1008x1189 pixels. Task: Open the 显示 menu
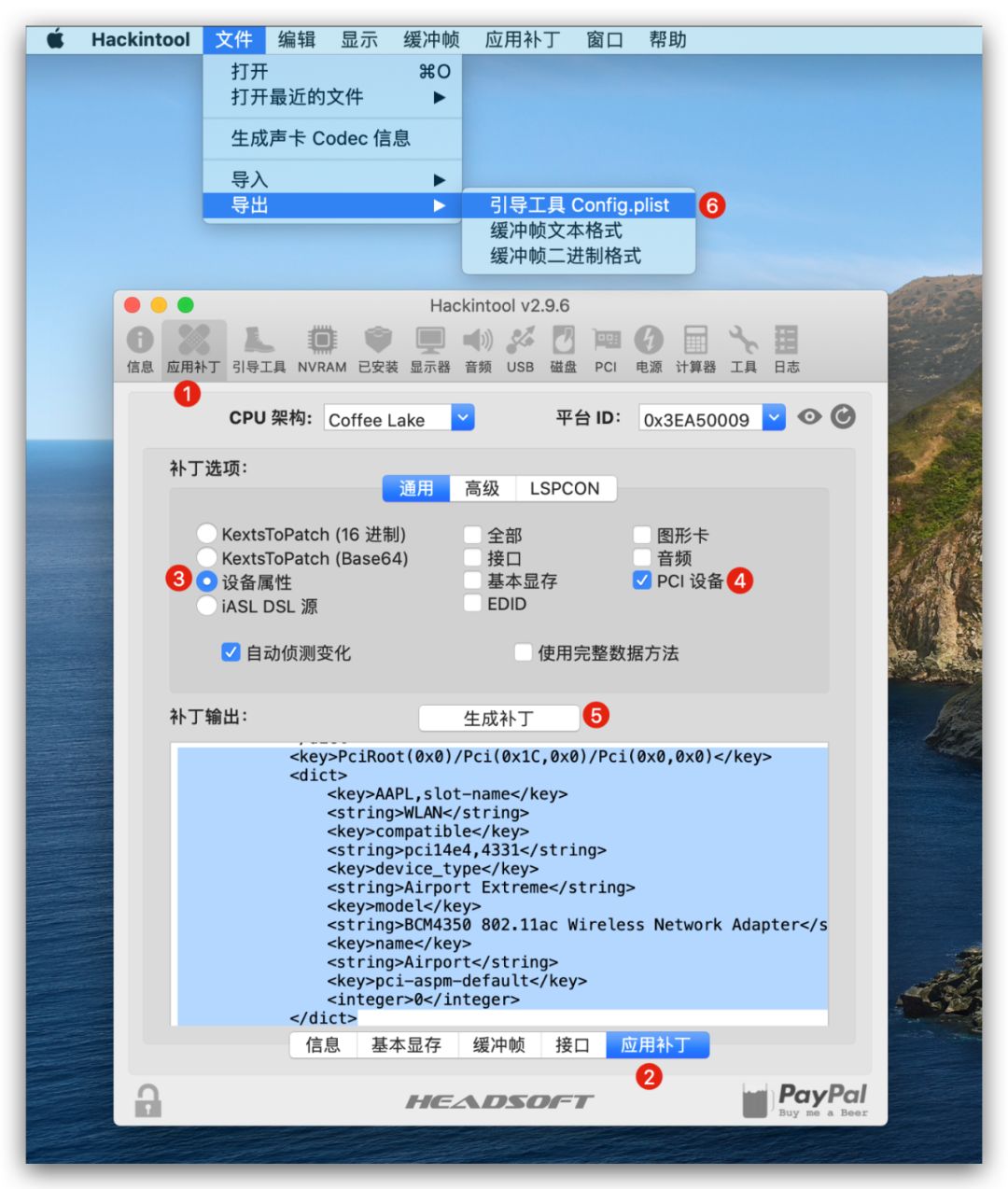[359, 39]
